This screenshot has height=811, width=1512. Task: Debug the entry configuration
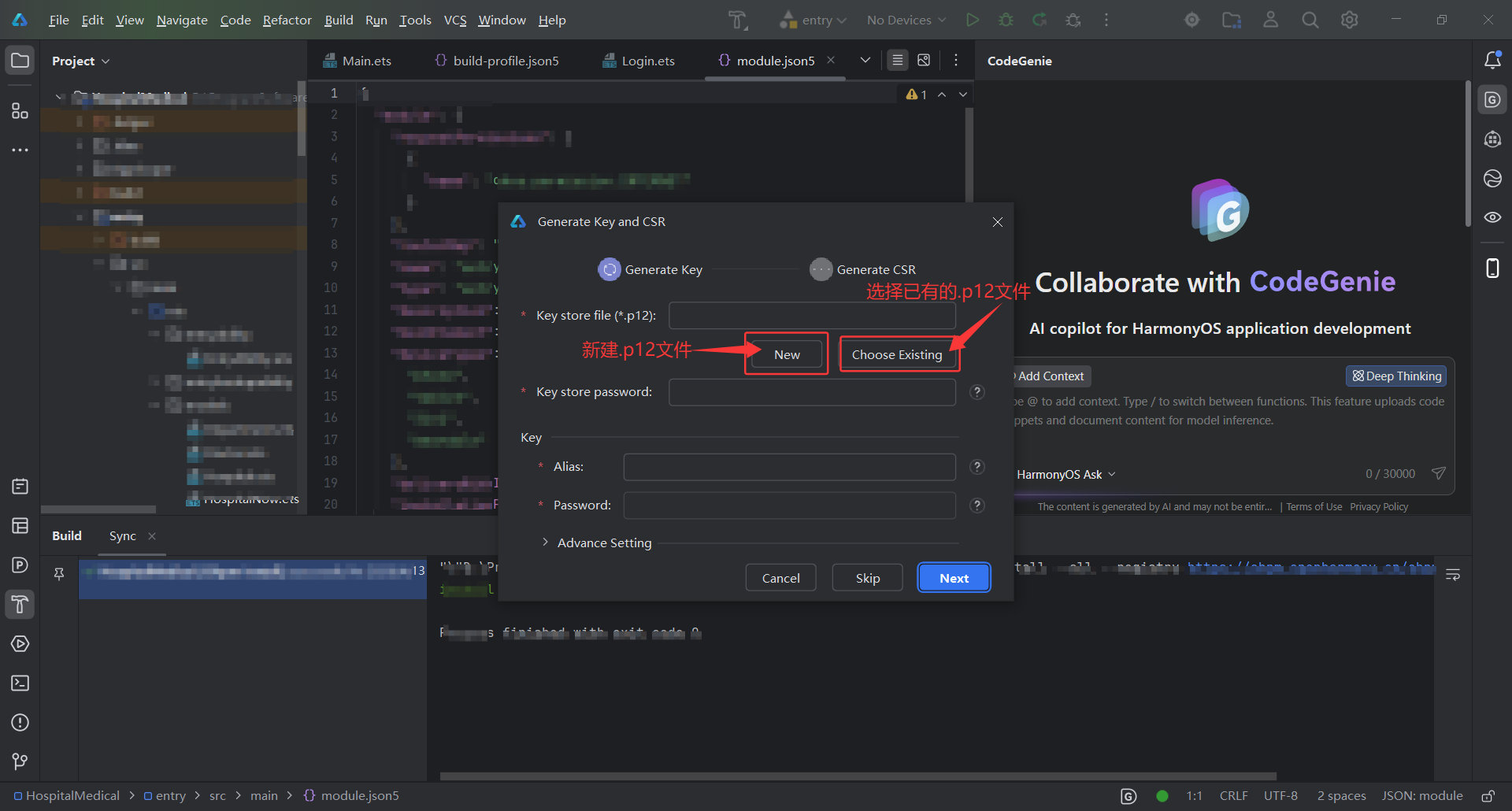pos(1006,20)
